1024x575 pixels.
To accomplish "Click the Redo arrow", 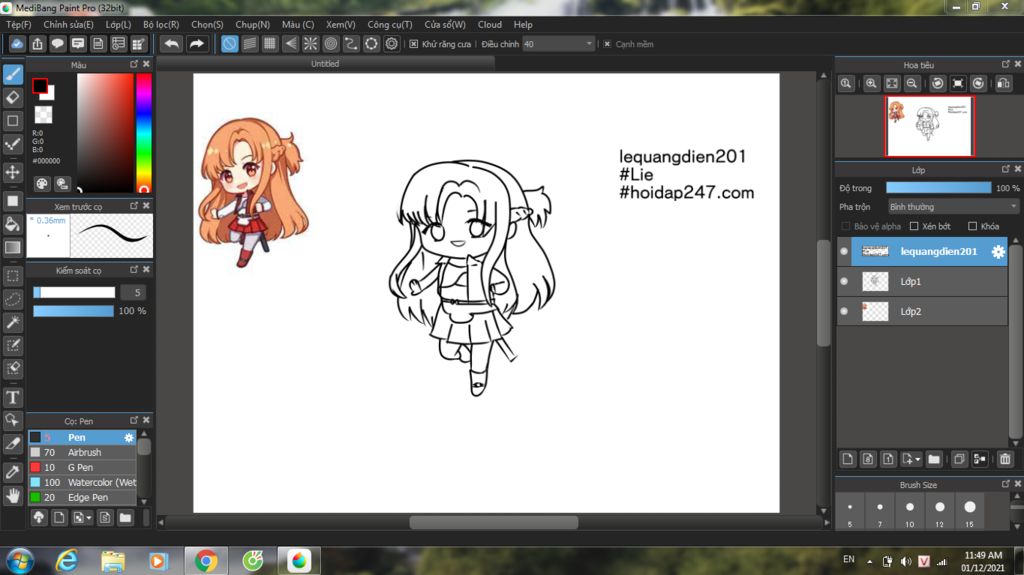I will pos(196,44).
